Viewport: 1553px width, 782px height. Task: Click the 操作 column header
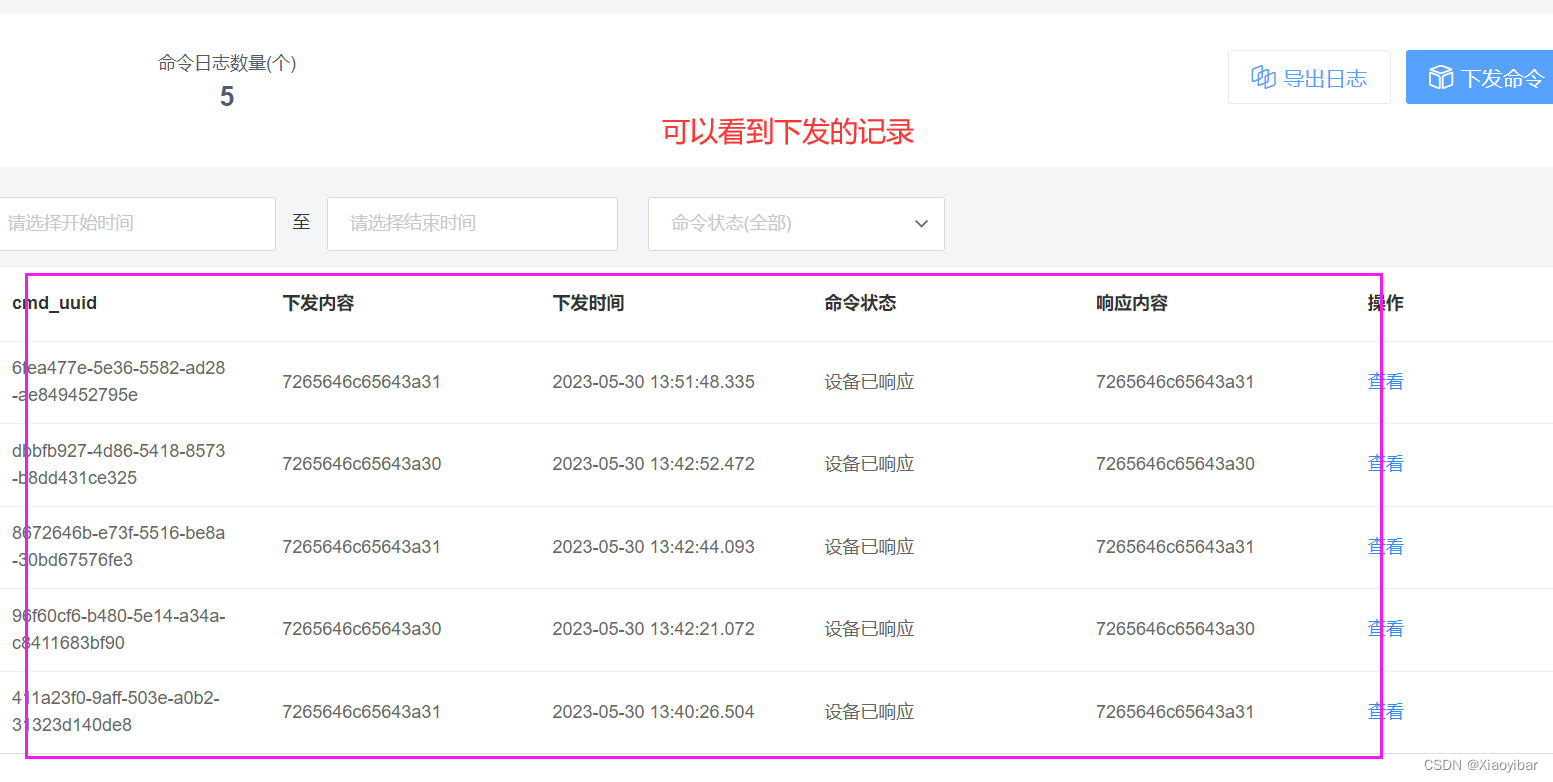(1385, 303)
